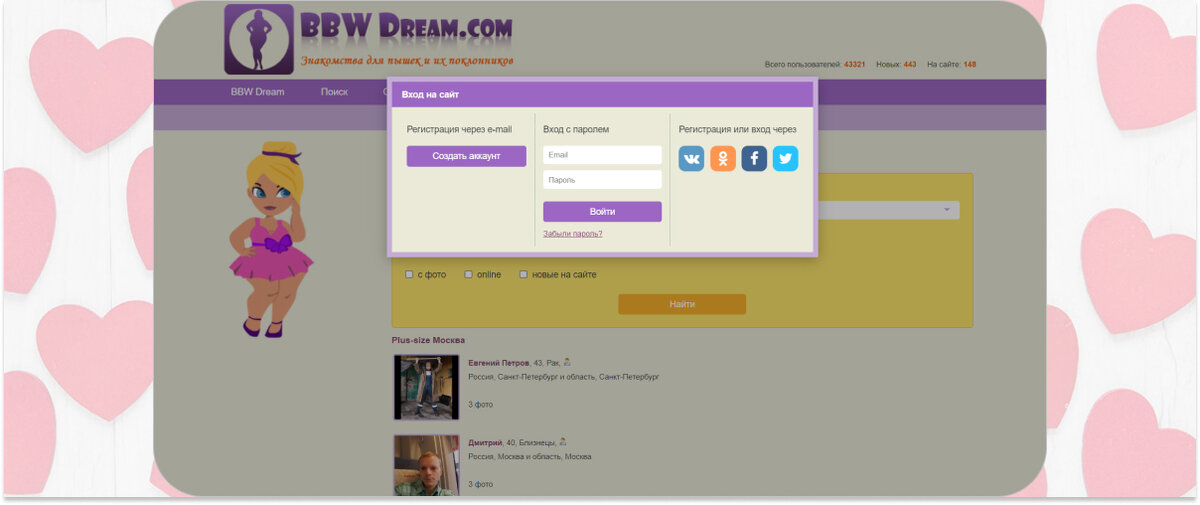This screenshot has width=1200, height=505.
Task: Click the cartoon girl mascot image
Action: click(x=270, y=238)
